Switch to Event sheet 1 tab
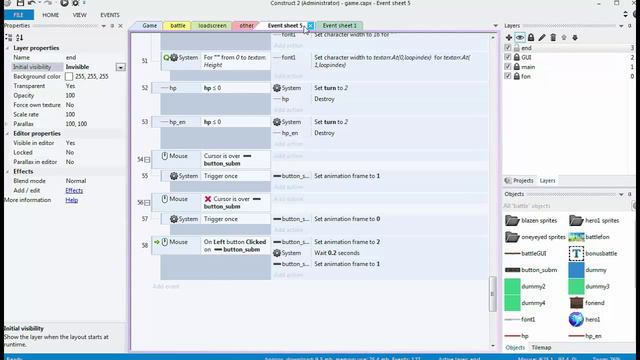The width and height of the screenshot is (640, 360). coord(340,25)
